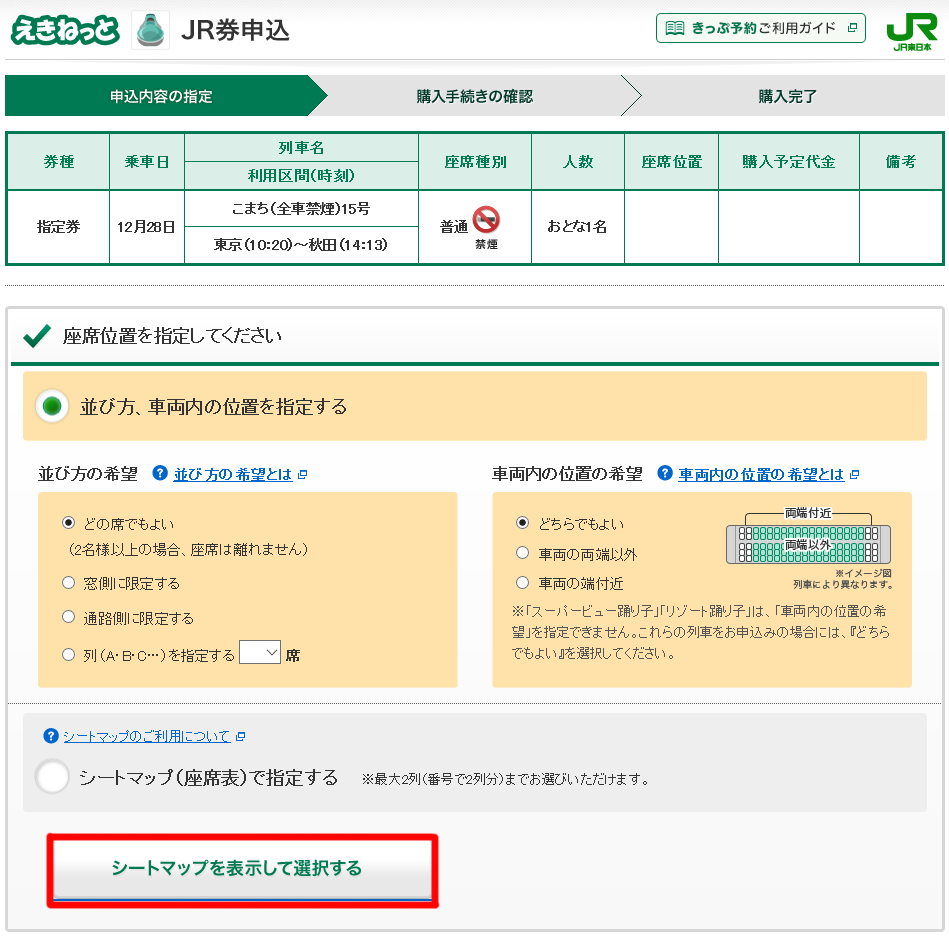Click the train car seat layout diagram
This screenshot has height=937, width=949.
808,544
